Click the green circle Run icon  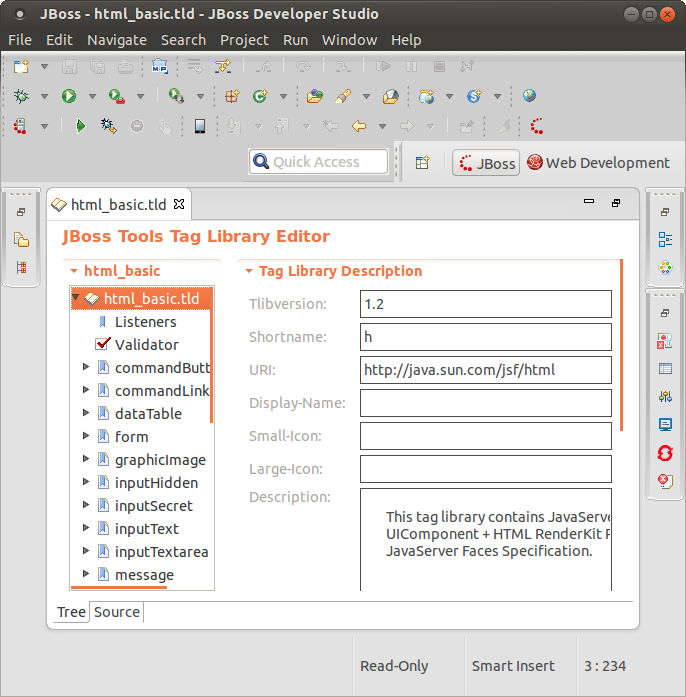coord(69,96)
